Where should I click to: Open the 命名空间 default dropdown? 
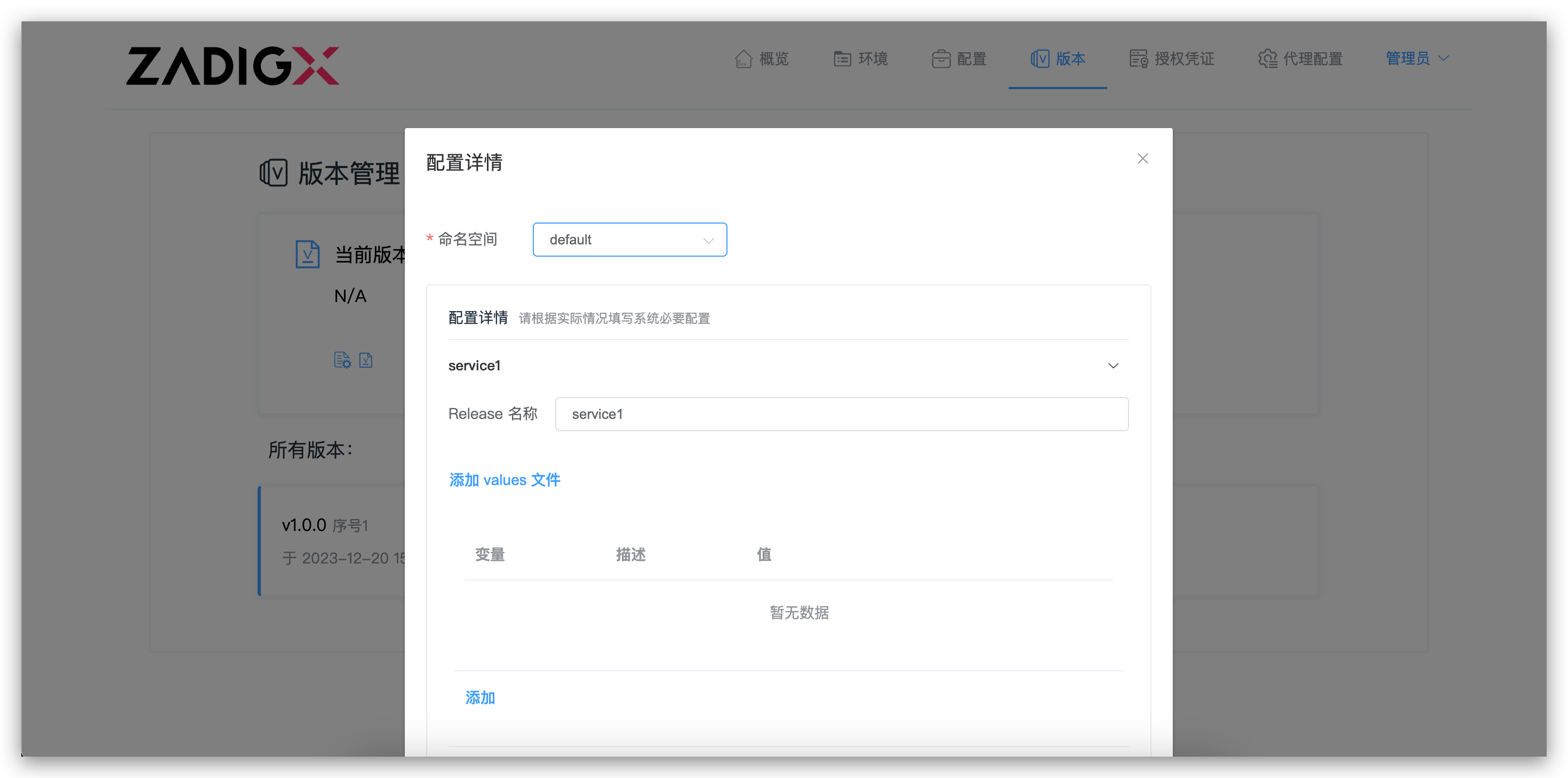click(x=629, y=240)
